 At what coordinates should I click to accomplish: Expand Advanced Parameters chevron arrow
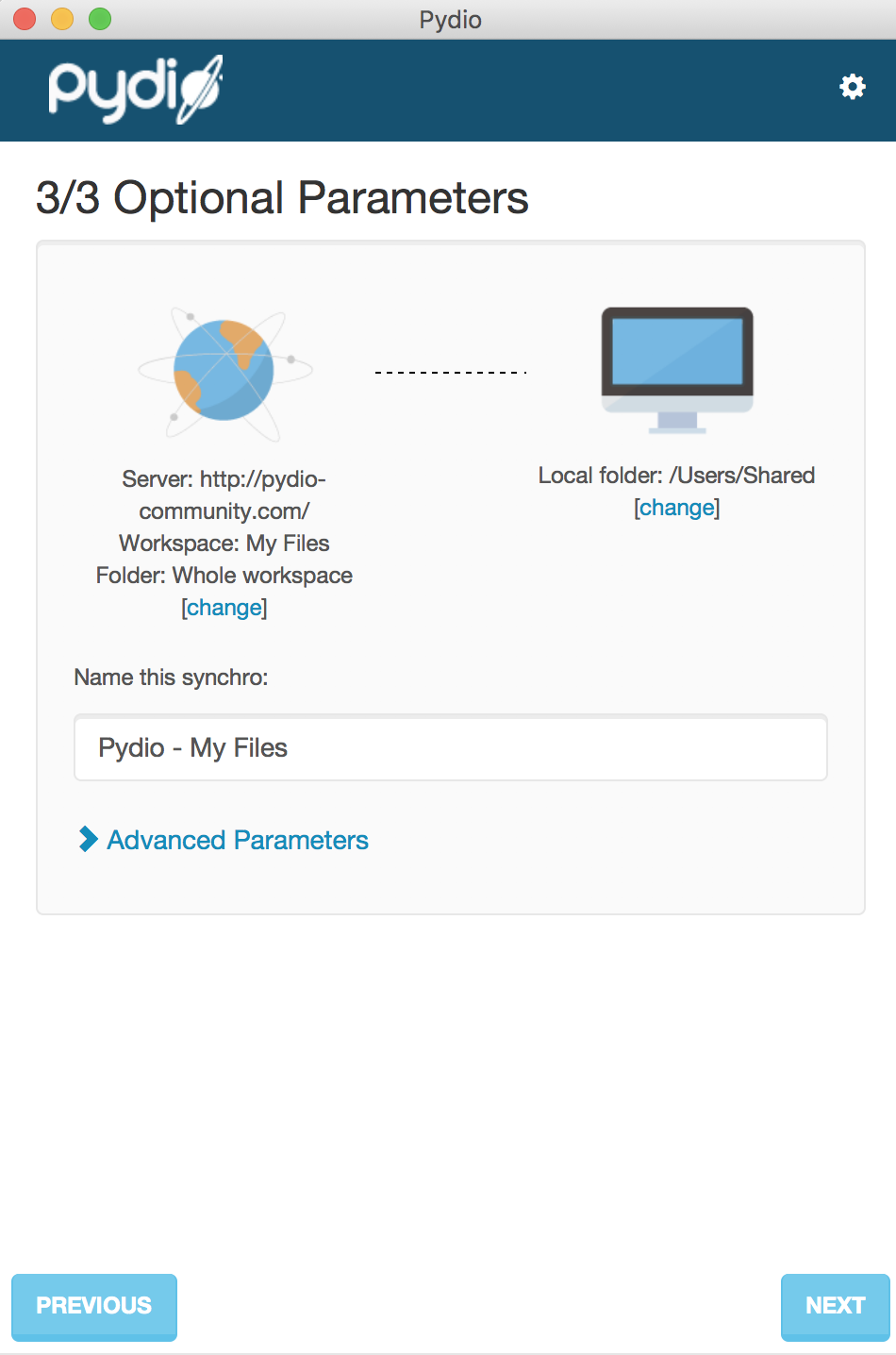pyautogui.click(x=88, y=839)
